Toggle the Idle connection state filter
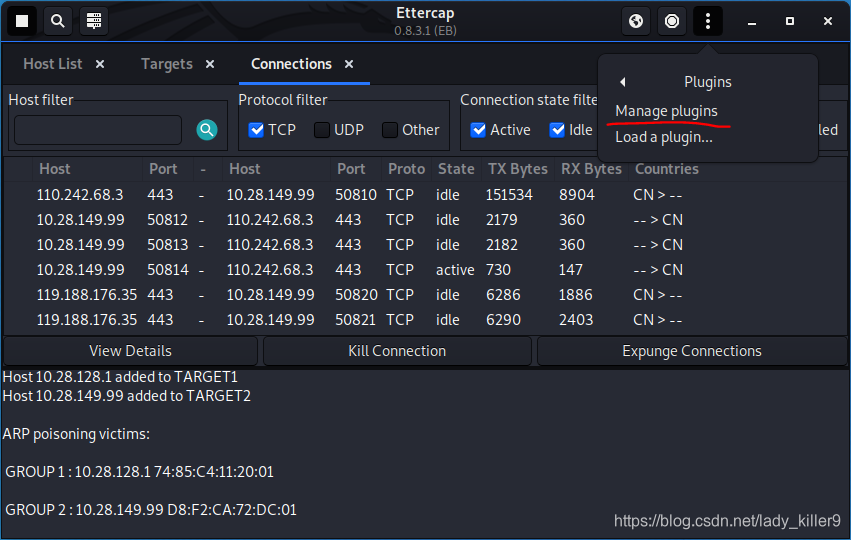This screenshot has width=851, height=540. [x=557, y=130]
